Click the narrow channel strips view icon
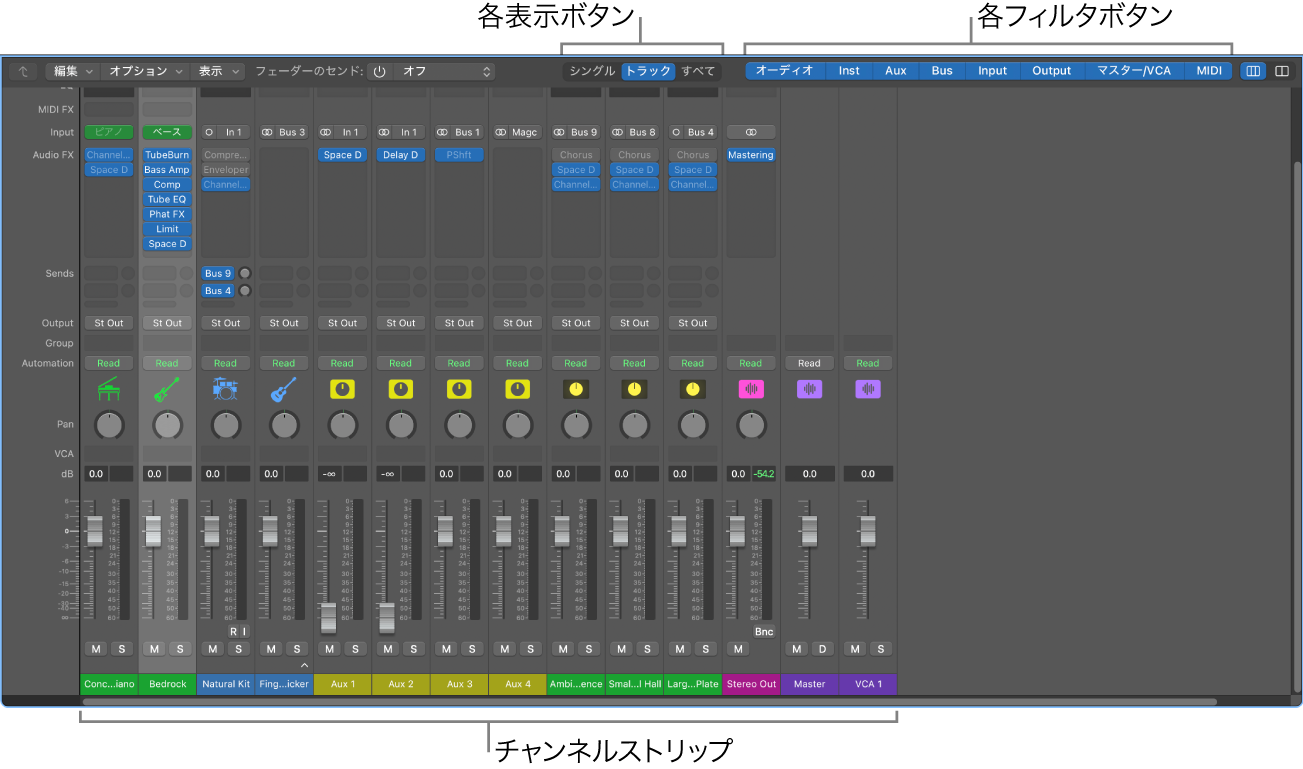 (x=1252, y=71)
